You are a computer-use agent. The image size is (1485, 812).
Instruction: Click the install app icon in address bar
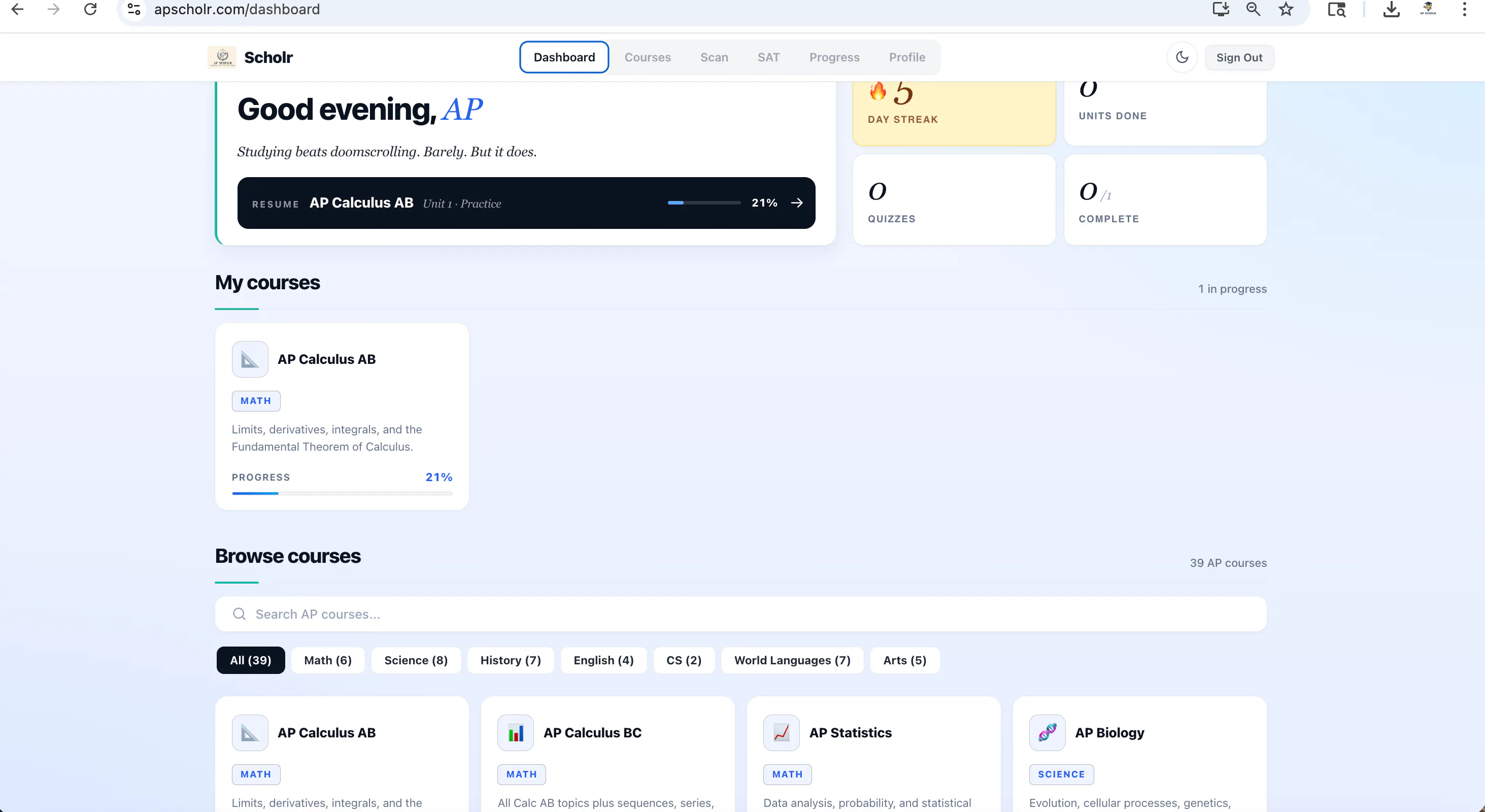click(1221, 9)
